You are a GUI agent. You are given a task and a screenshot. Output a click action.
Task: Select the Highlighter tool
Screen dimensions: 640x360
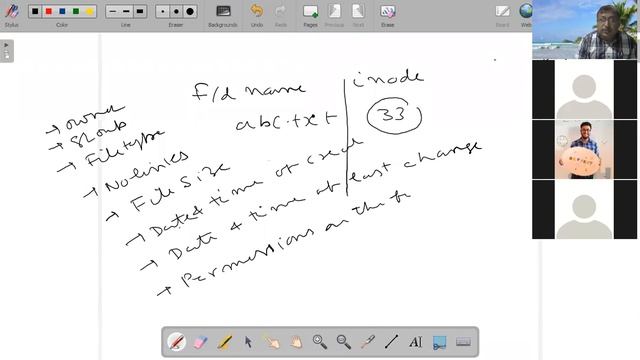pyautogui.click(x=224, y=342)
